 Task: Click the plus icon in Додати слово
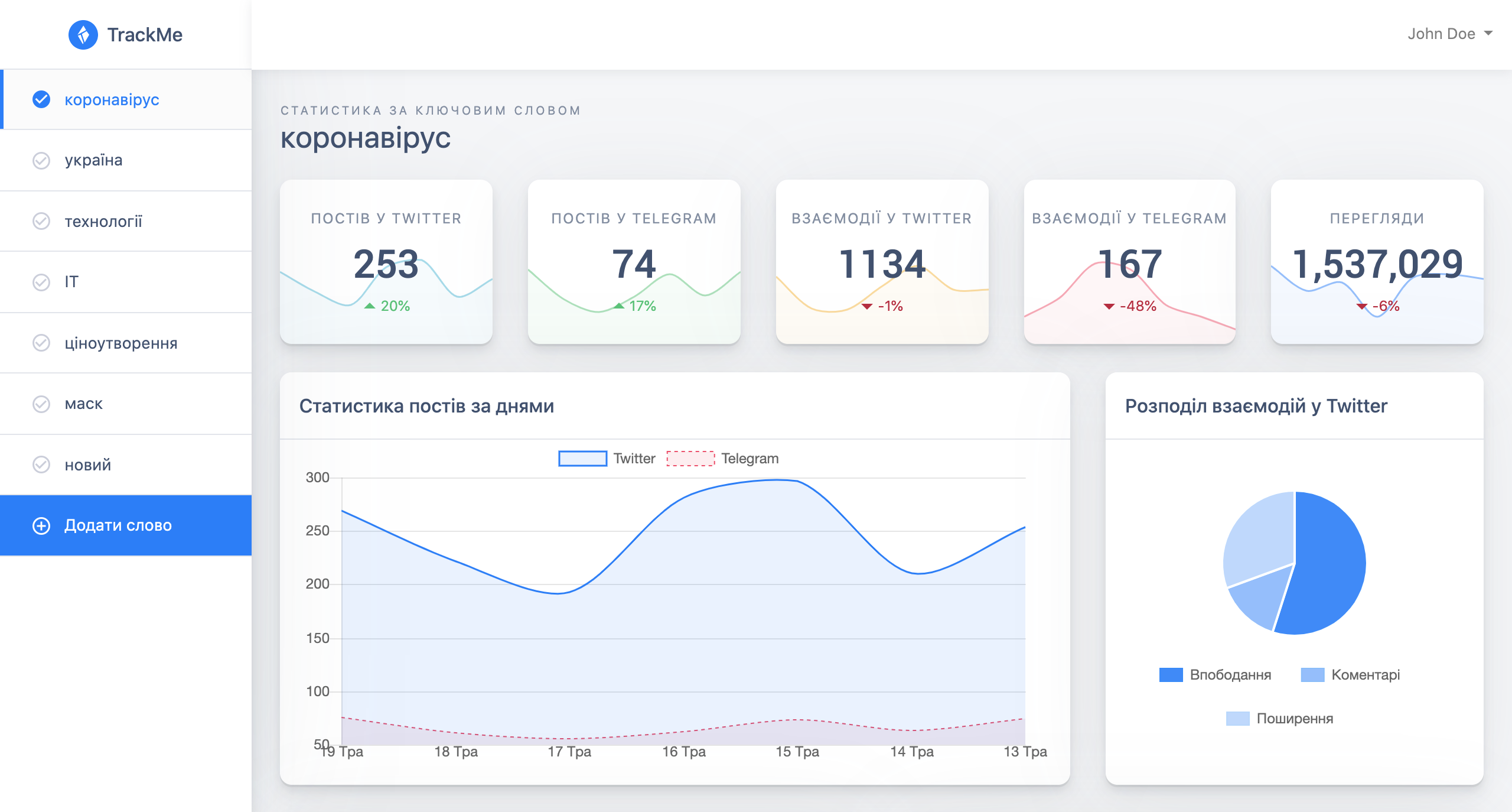[x=41, y=525]
